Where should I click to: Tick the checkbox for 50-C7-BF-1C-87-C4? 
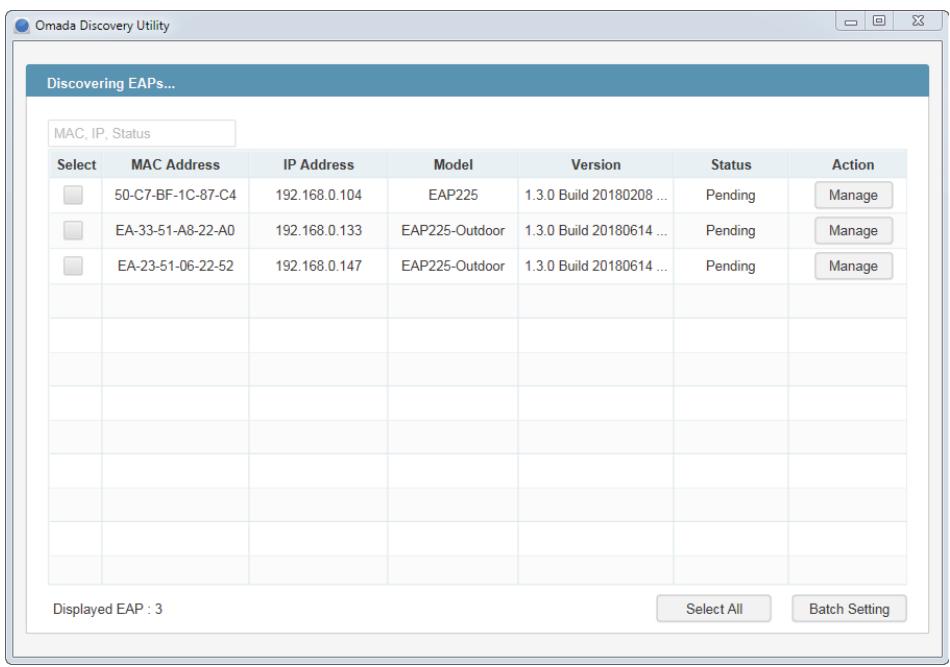(73, 195)
